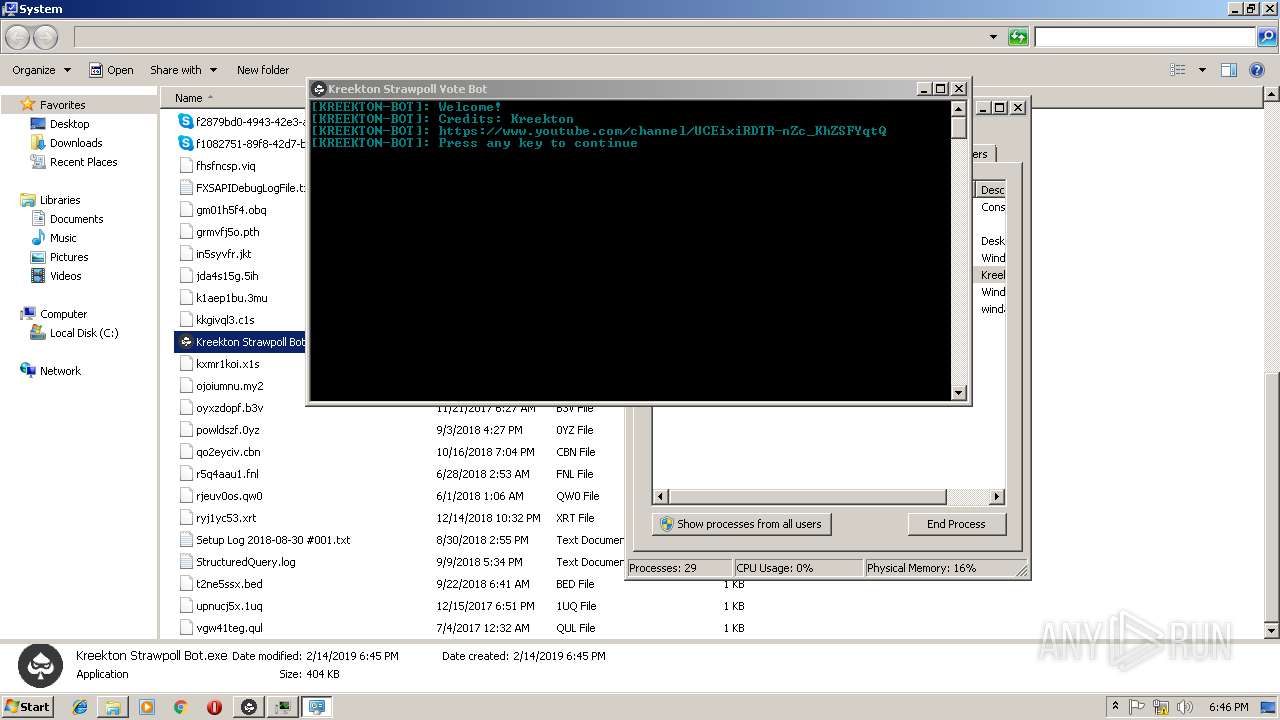Launch Internet Explorer from the taskbar
Viewport: 1280px width, 720px height.
pyautogui.click(x=80, y=707)
